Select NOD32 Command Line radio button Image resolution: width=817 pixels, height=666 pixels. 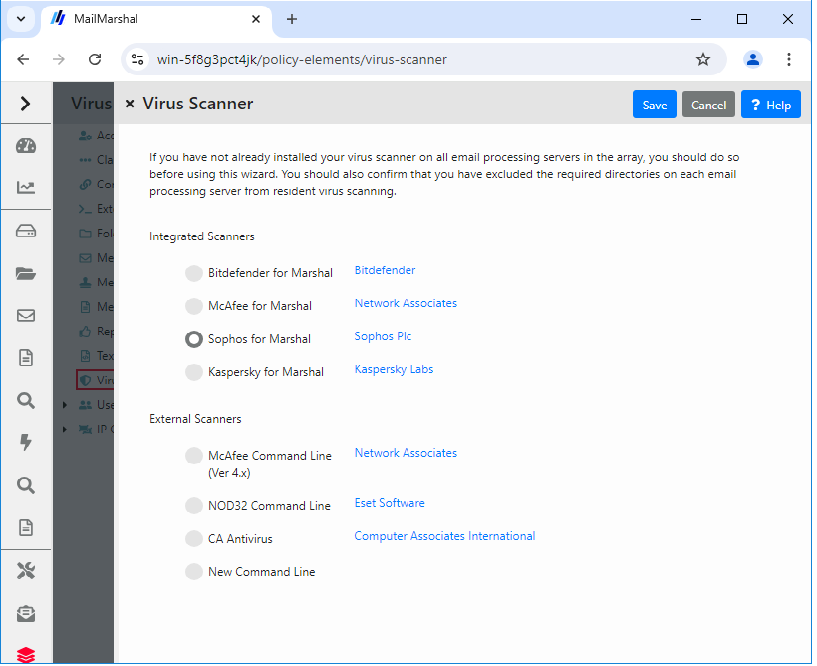194,506
